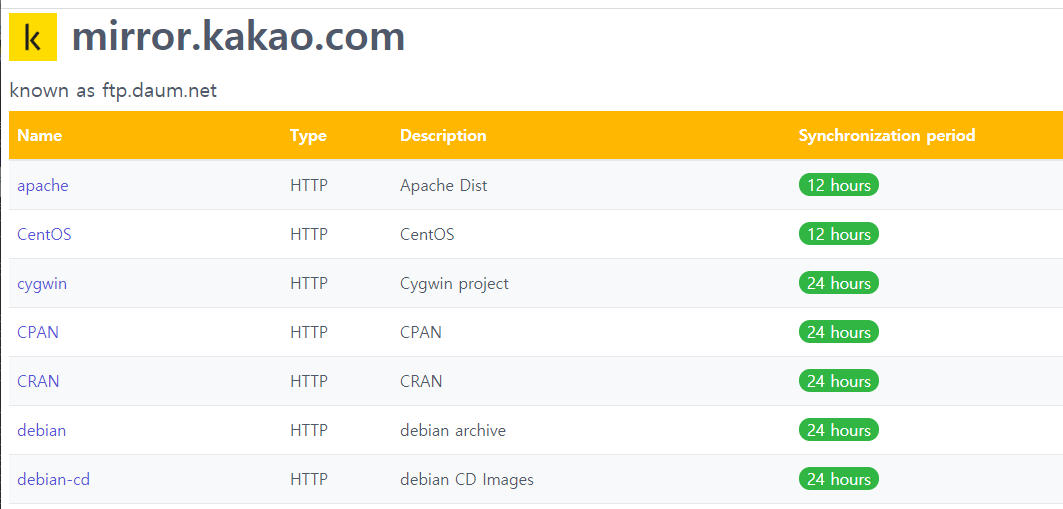The image size is (1063, 509).
Task: Click the Type column header
Action: tap(308, 136)
